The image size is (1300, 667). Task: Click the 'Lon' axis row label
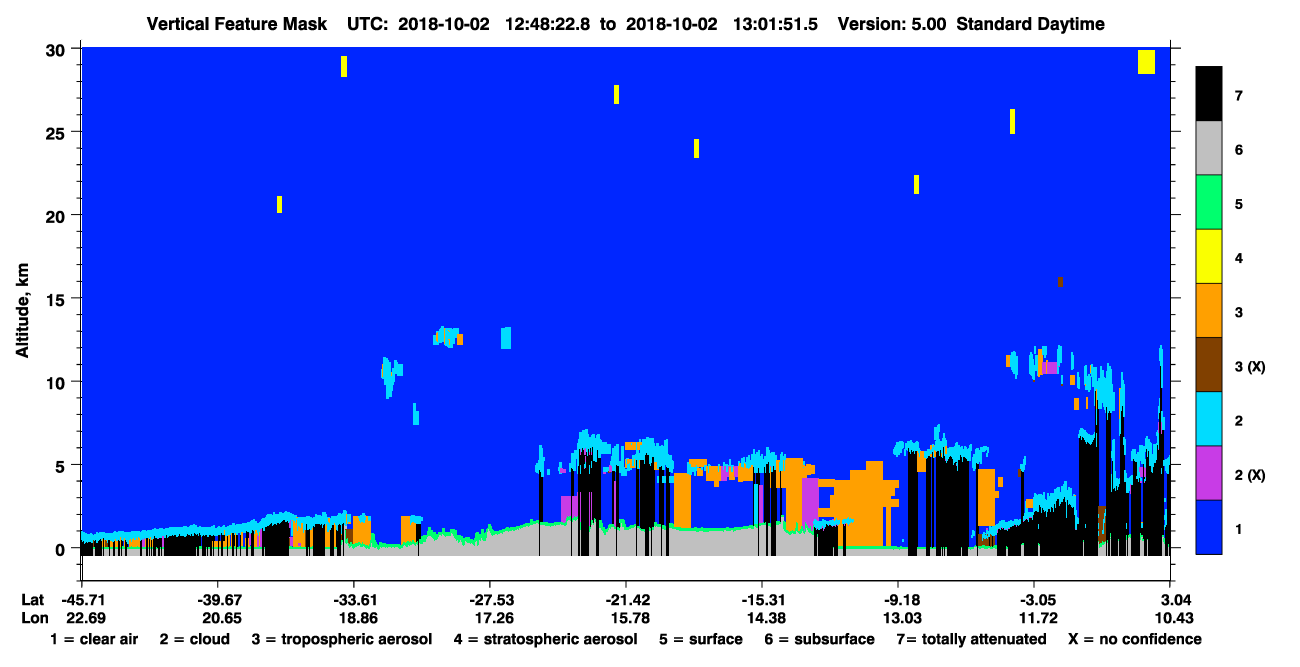(x=33, y=618)
